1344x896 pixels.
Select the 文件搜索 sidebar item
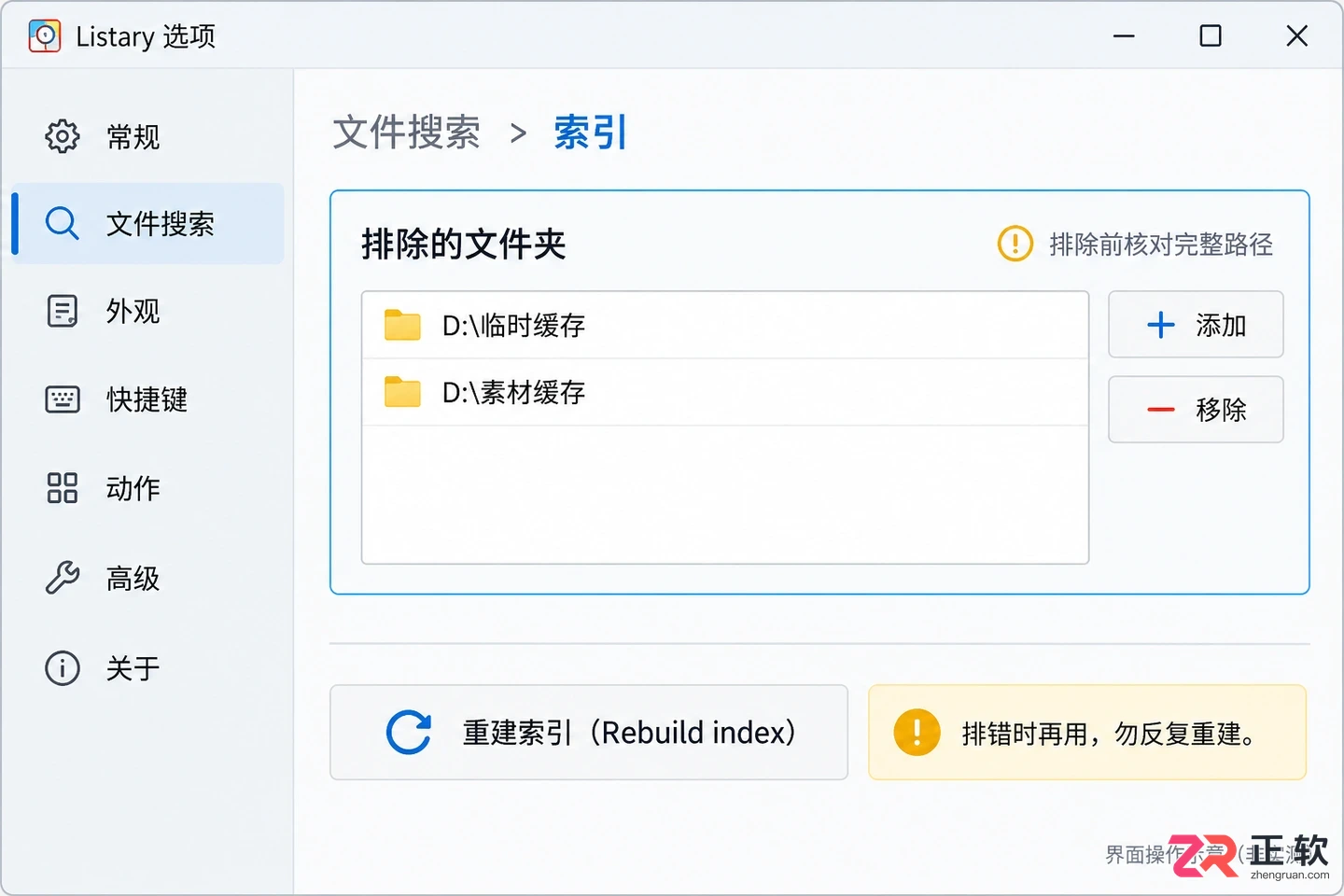coord(147,223)
